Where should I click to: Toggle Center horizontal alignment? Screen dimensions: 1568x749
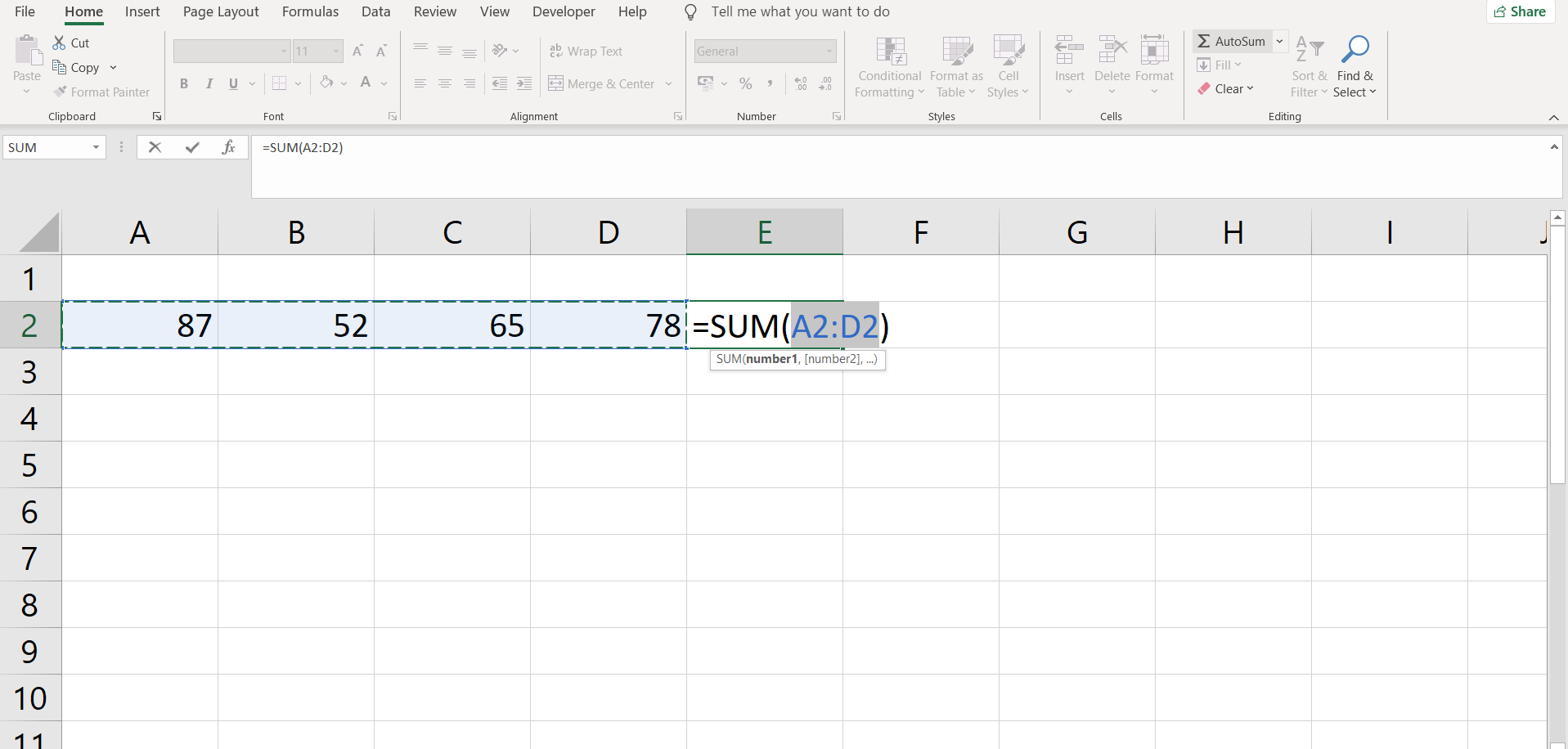point(445,83)
